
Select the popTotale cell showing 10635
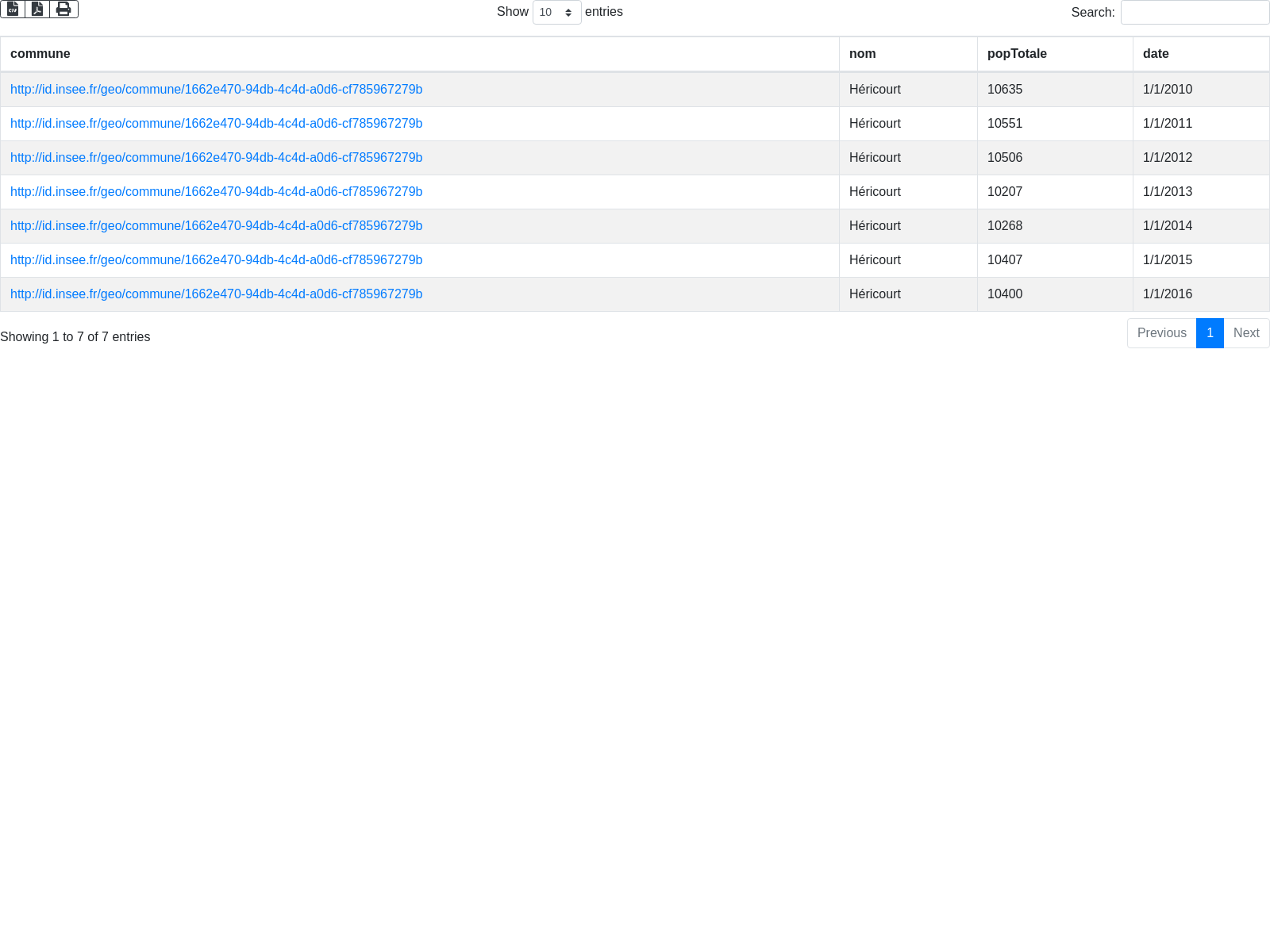click(1005, 90)
